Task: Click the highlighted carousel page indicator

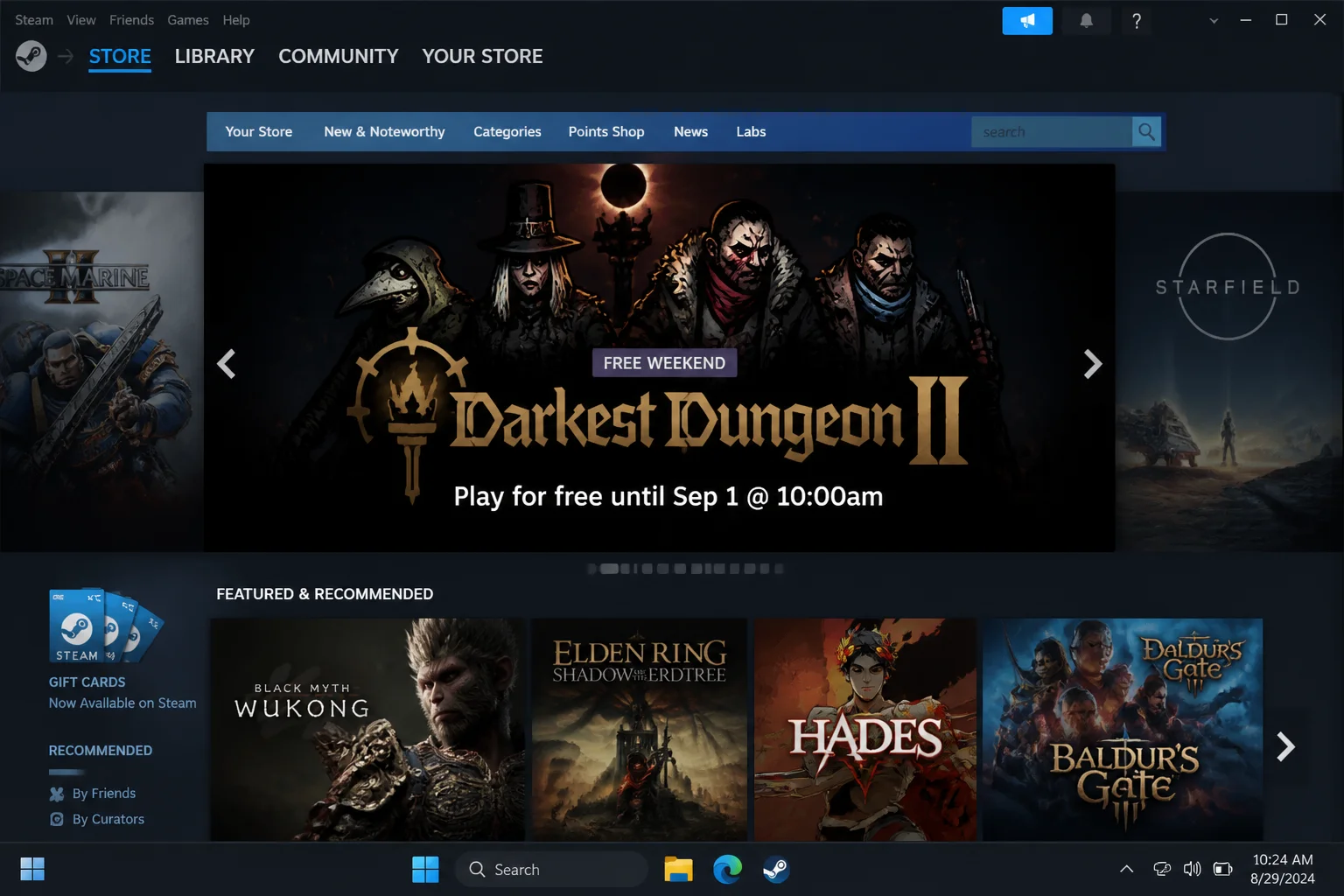Action: [x=609, y=569]
